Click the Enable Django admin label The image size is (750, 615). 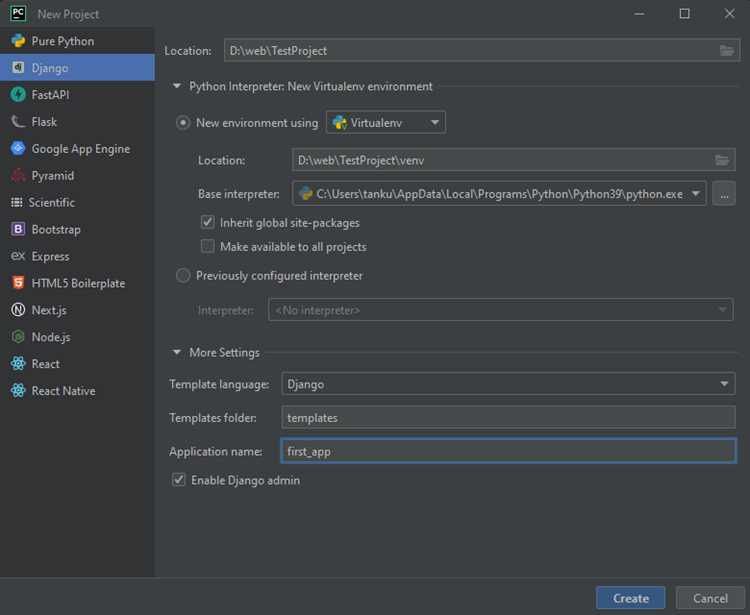click(x=245, y=480)
